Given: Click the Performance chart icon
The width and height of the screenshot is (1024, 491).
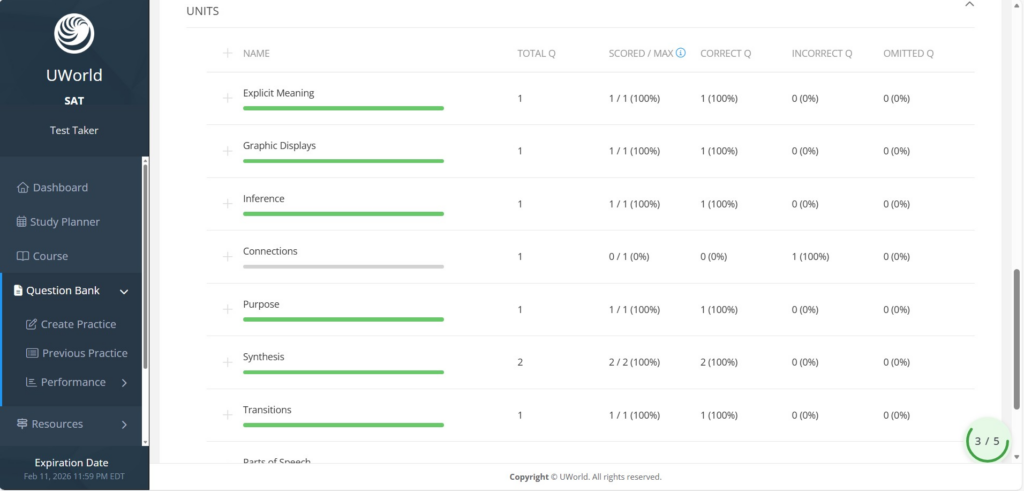Looking at the screenshot, I should point(31,382).
